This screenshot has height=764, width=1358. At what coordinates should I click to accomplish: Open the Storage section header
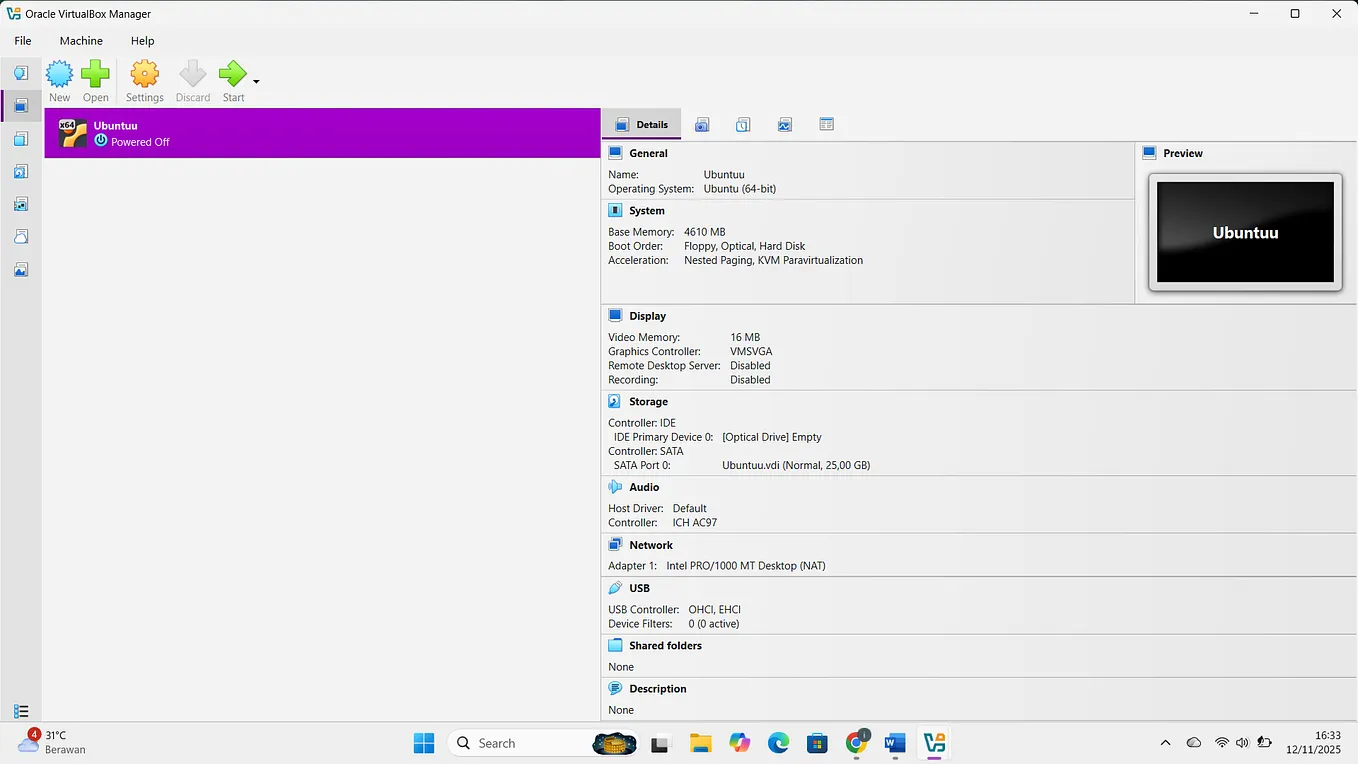(x=648, y=402)
